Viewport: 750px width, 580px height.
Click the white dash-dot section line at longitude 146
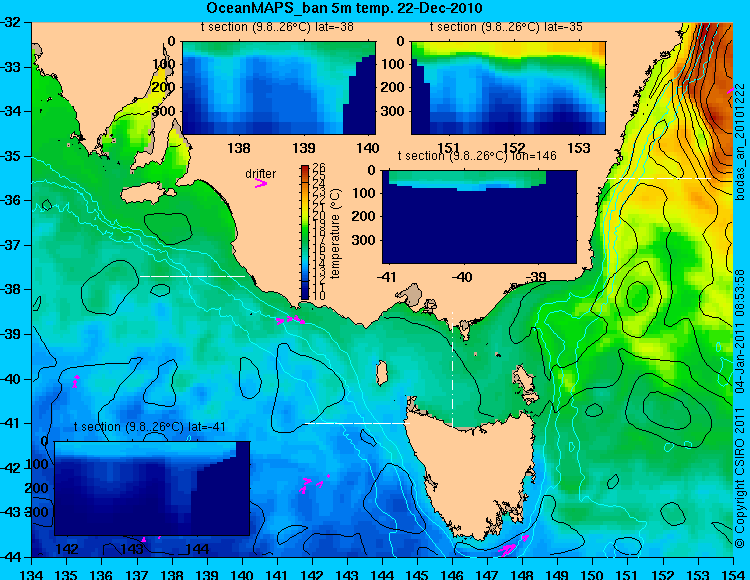coord(452,369)
